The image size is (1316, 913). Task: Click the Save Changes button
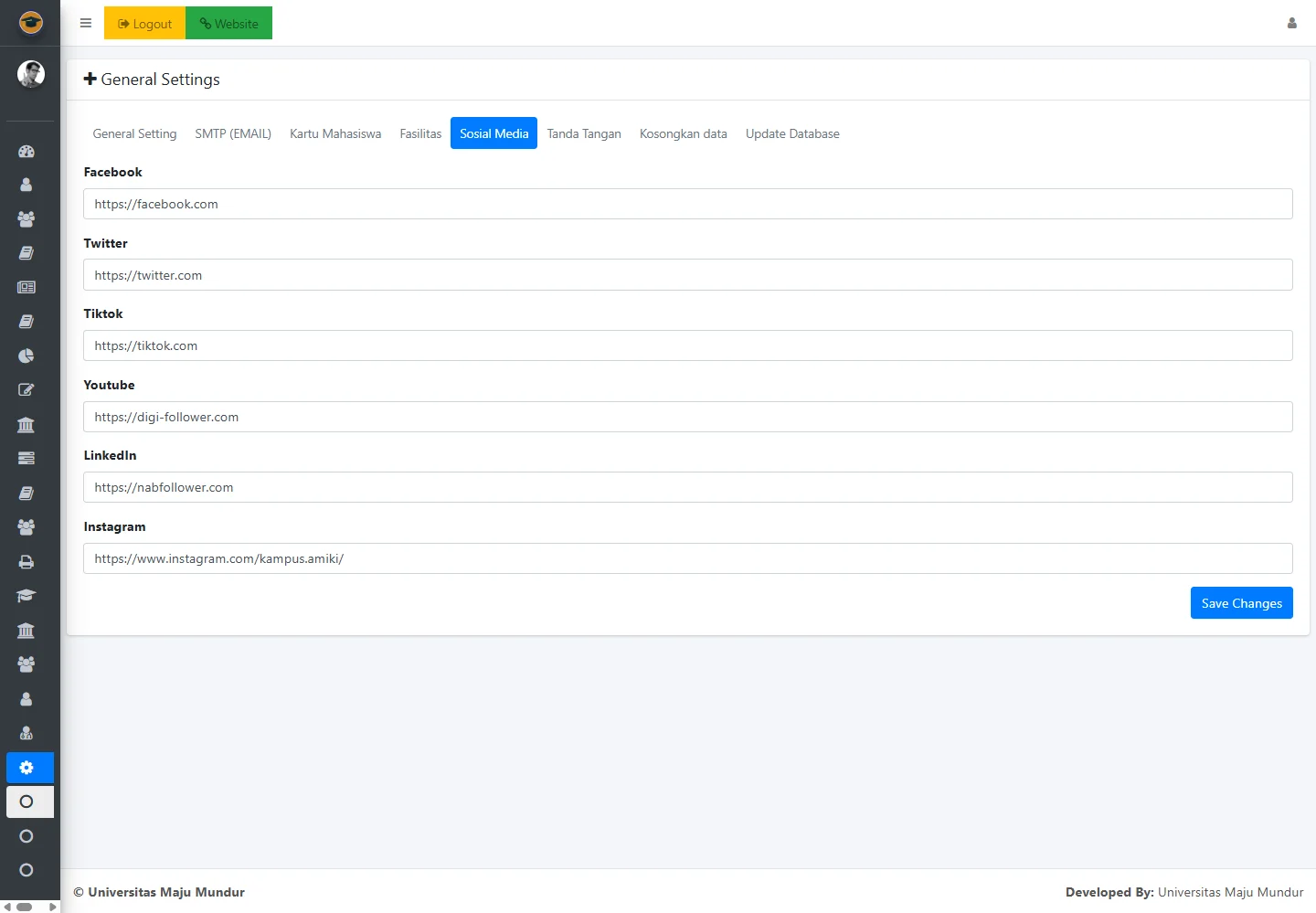point(1241,603)
